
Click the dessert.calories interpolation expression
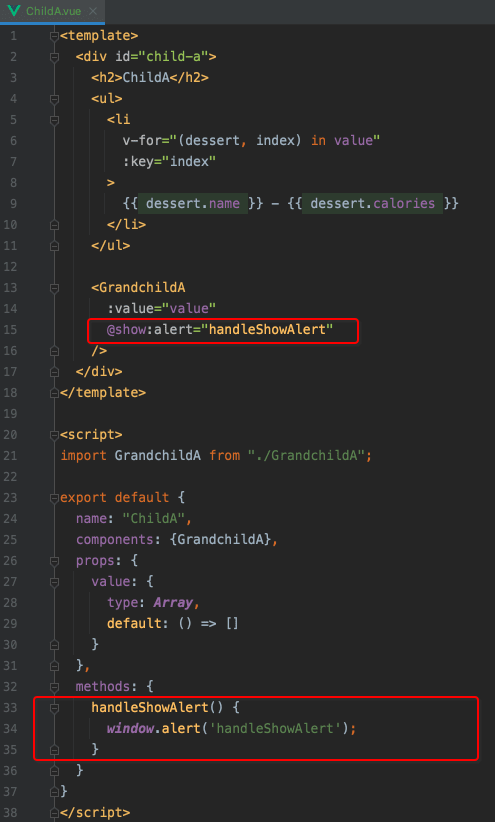[x=373, y=203]
